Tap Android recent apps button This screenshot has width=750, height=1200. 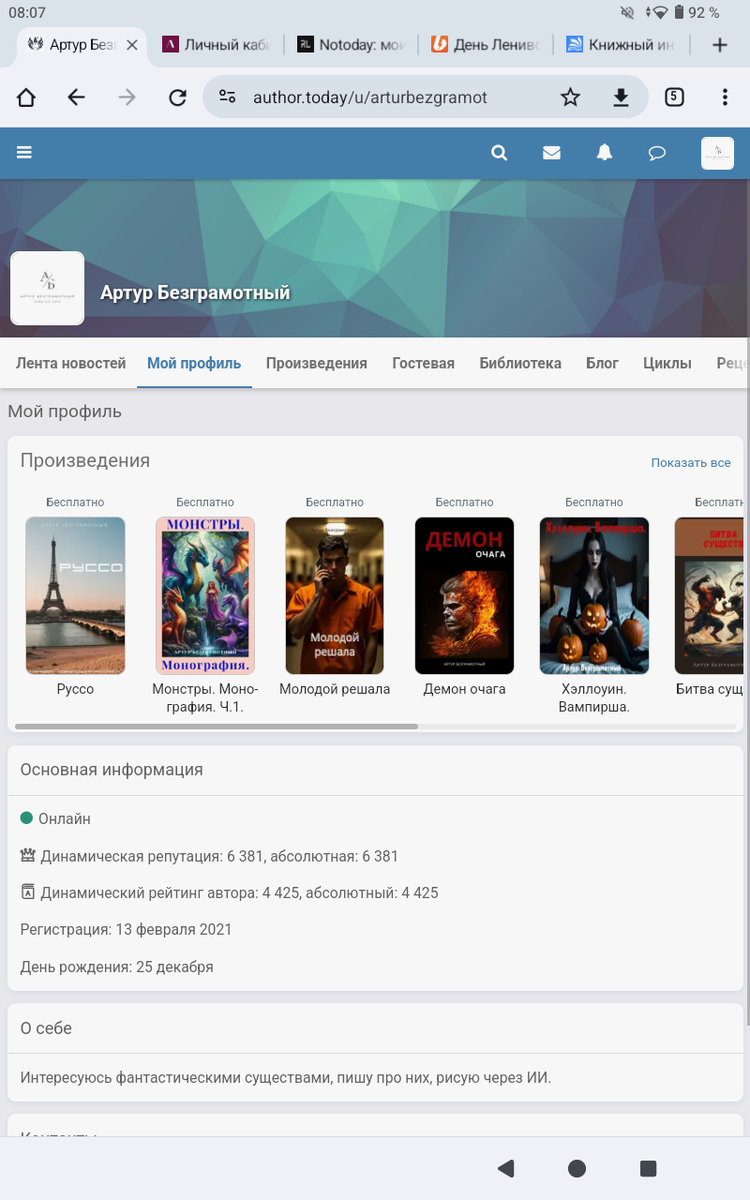click(648, 1168)
